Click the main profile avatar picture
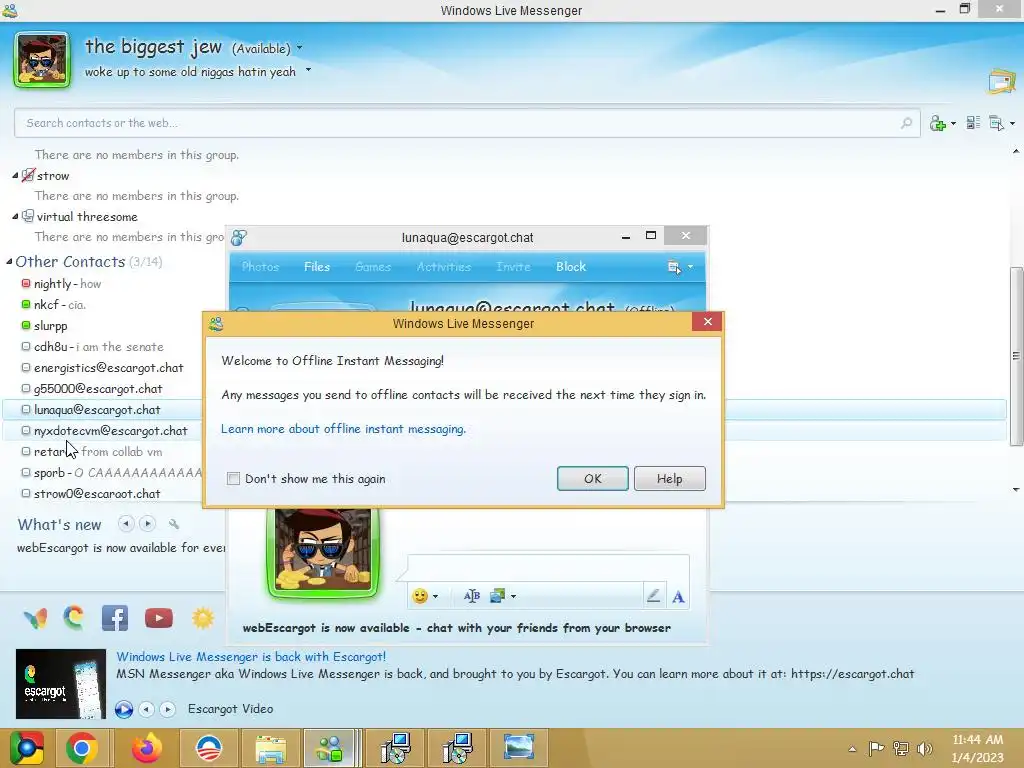 coord(42,59)
